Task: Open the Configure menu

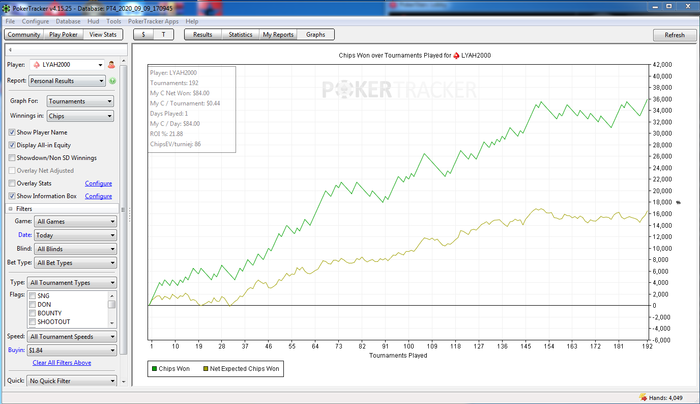Action: 35,21
